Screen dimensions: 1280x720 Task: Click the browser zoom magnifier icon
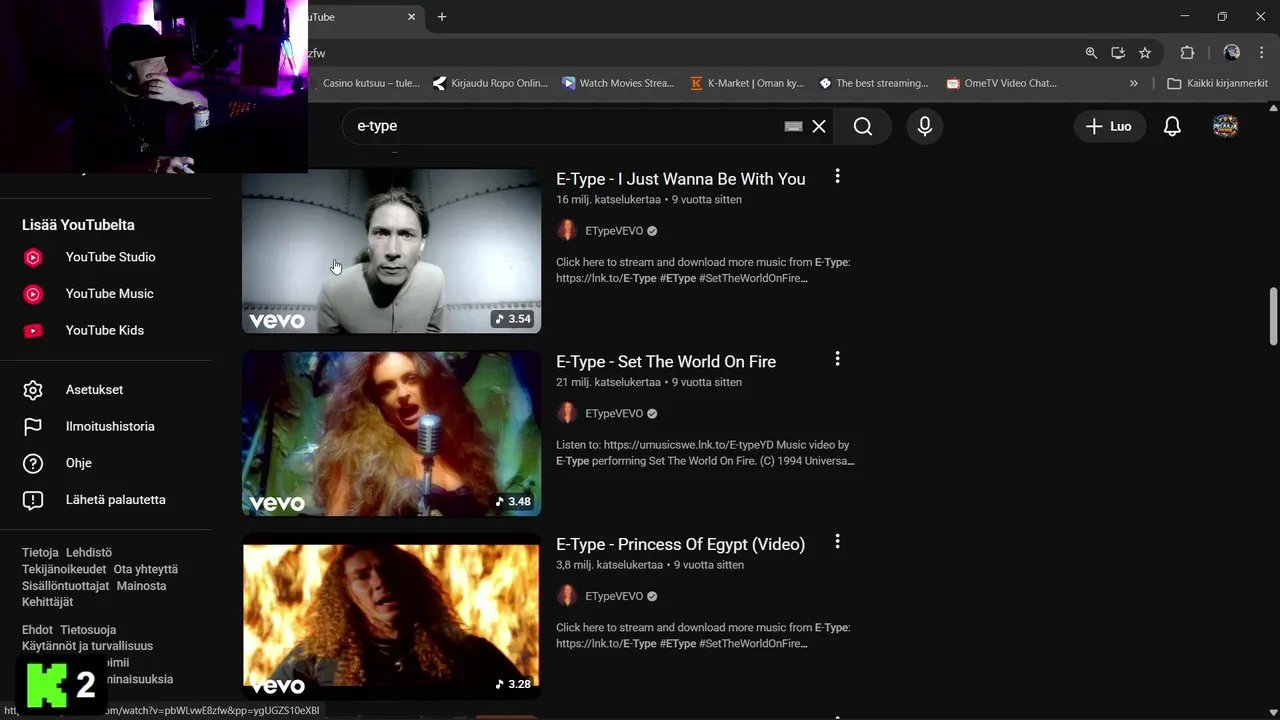click(1091, 53)
